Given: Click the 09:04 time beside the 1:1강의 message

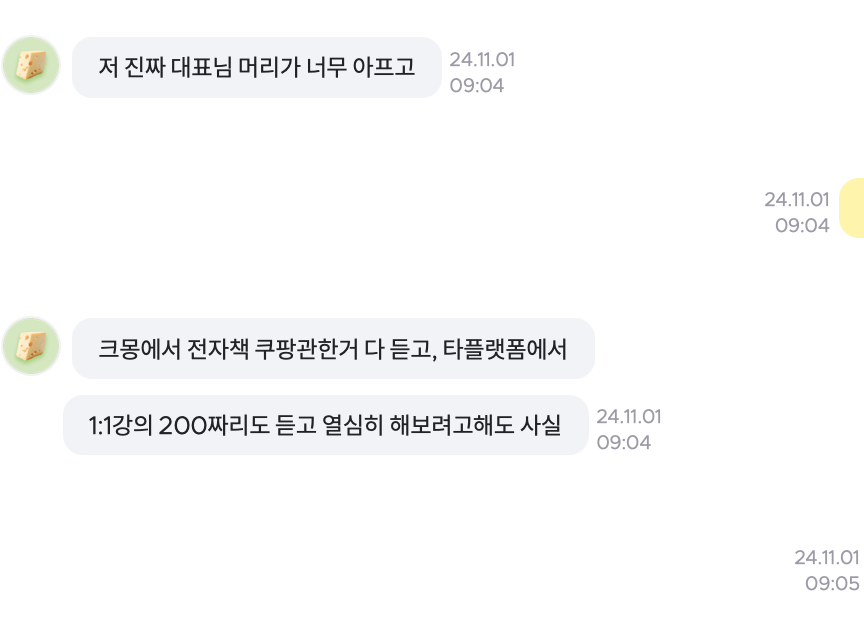Looking at the screenshot, I should point(624,443).
